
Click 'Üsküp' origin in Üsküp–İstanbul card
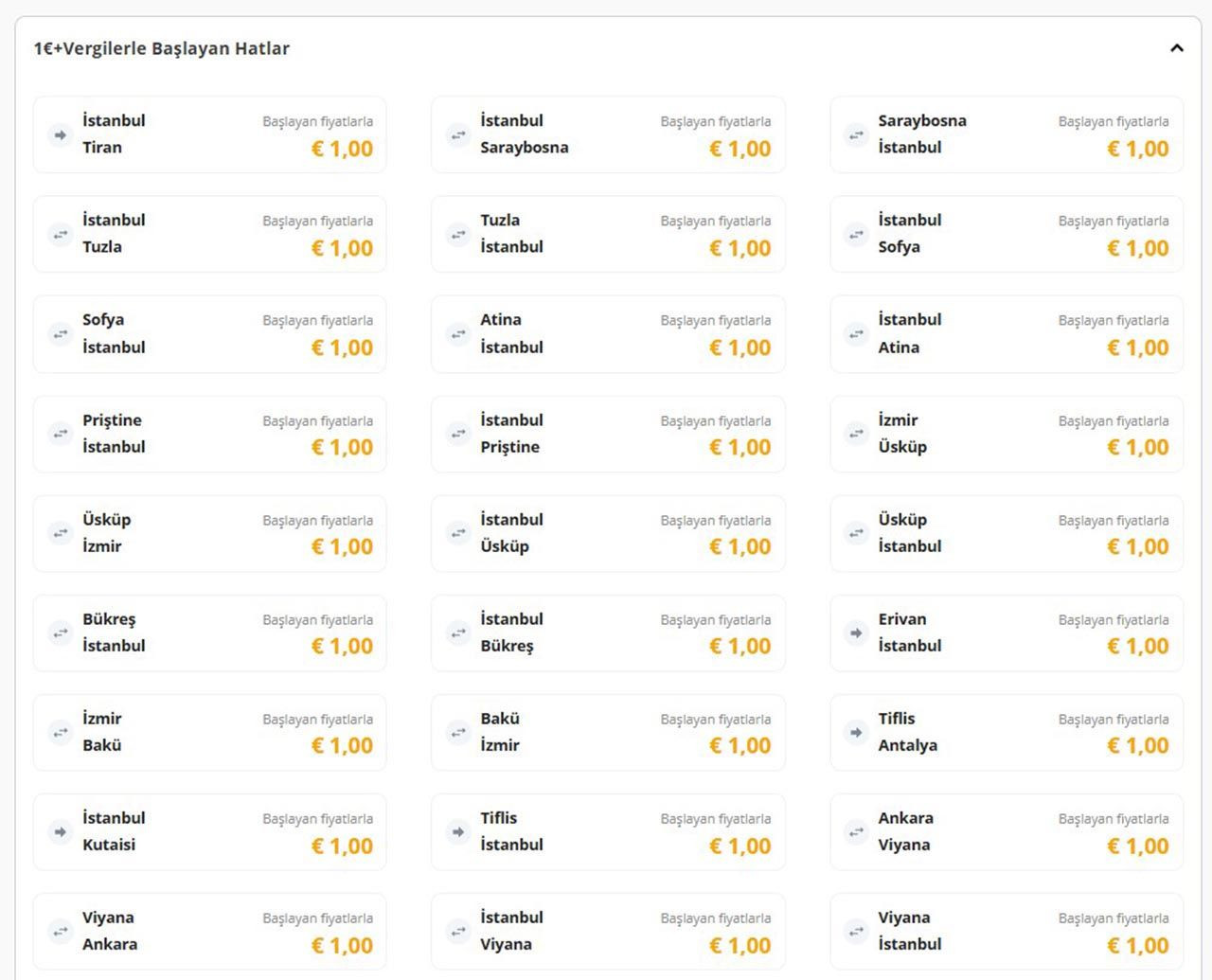(902, 520)
